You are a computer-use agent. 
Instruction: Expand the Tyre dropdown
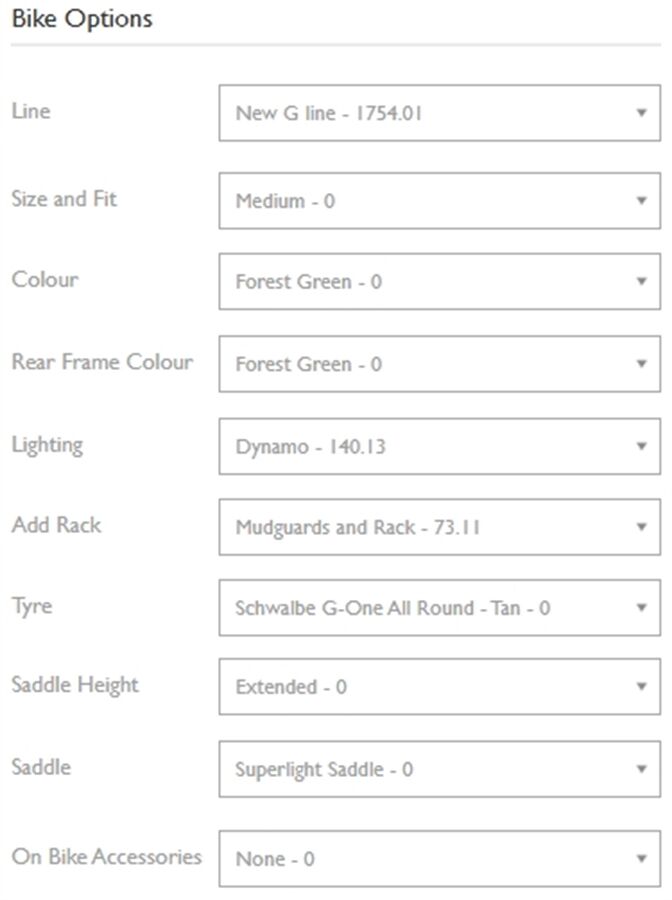point(439,607)
